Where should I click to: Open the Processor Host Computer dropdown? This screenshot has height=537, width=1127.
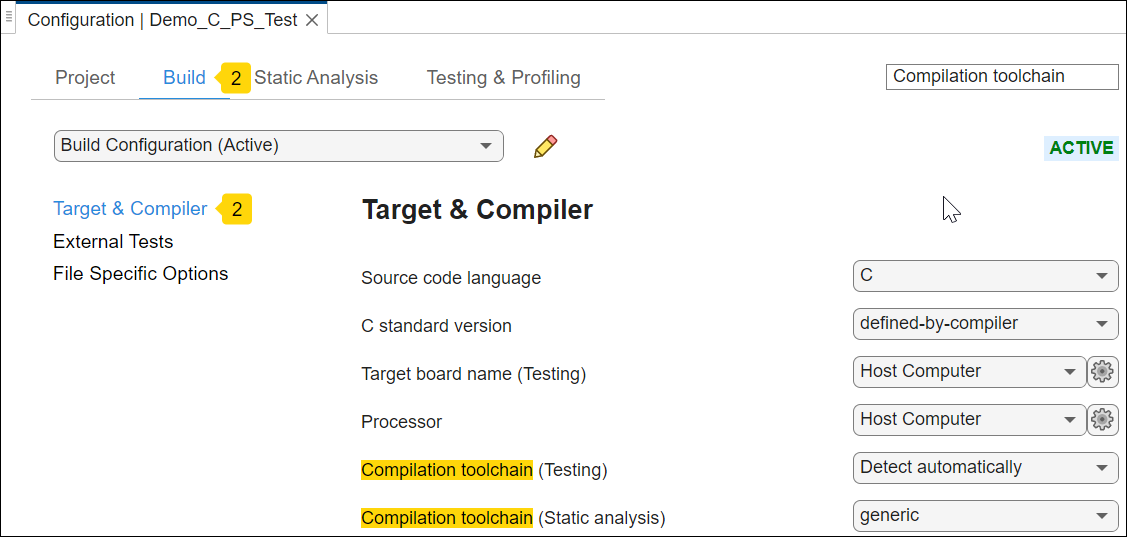968,420
